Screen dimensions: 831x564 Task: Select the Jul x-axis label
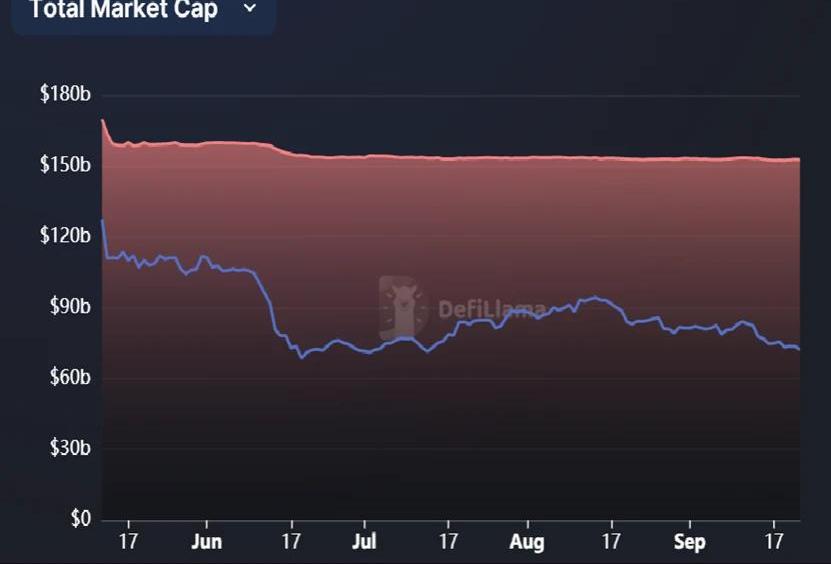click(365, 542)
